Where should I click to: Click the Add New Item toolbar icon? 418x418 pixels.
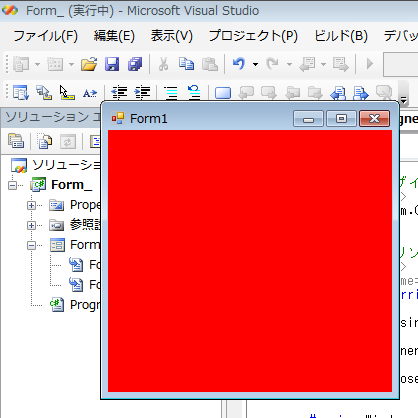point(55,64)
